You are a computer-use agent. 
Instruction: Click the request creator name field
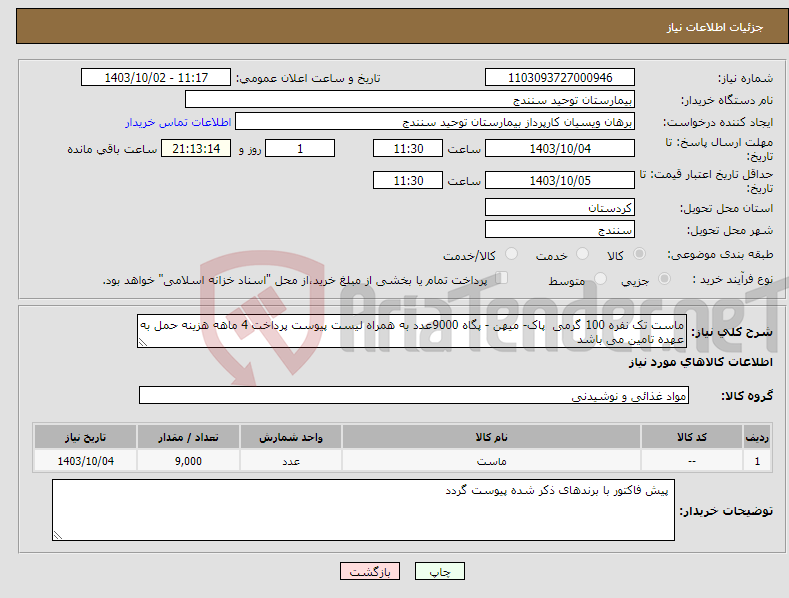[435, 122]
